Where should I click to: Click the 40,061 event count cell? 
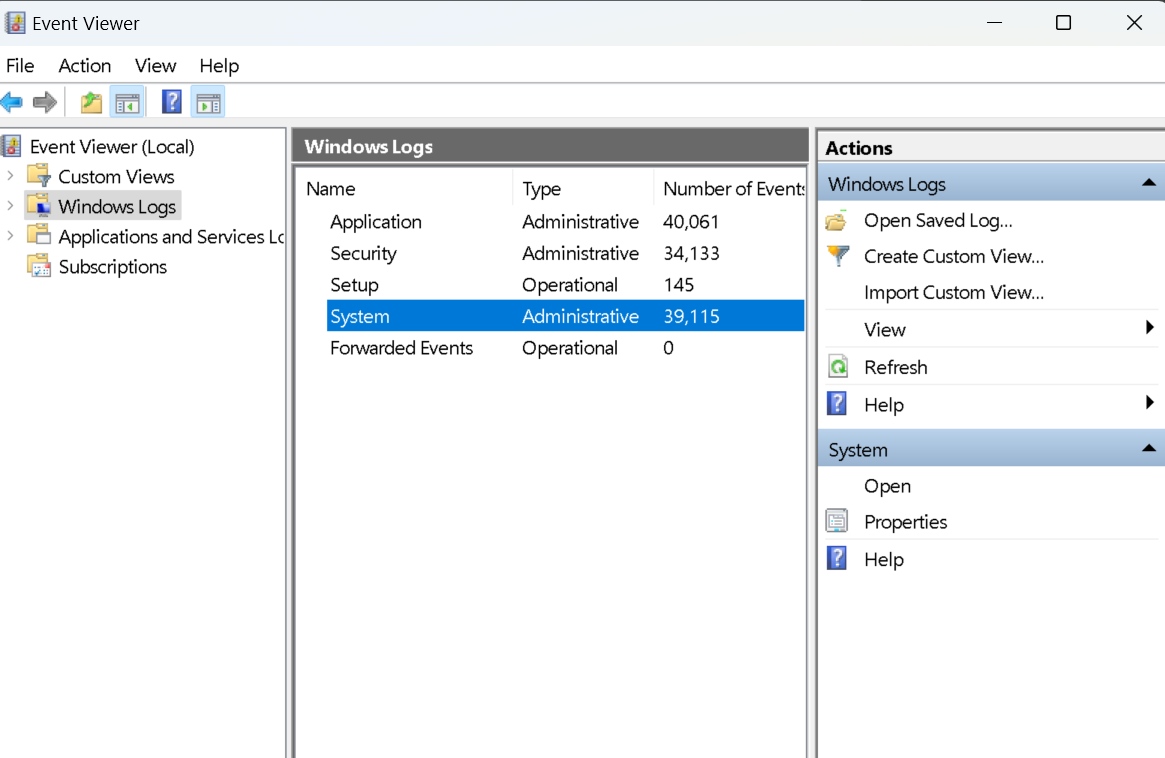tap(691, 221)
